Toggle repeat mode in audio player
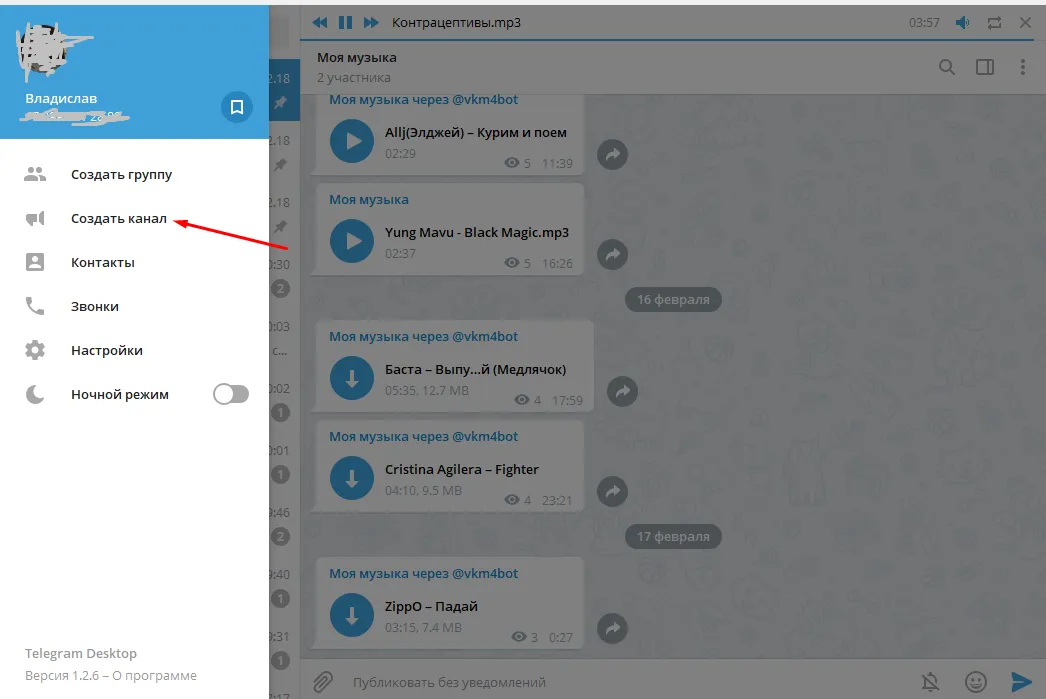The image size is (1046, 699). (x=994, y=23)
